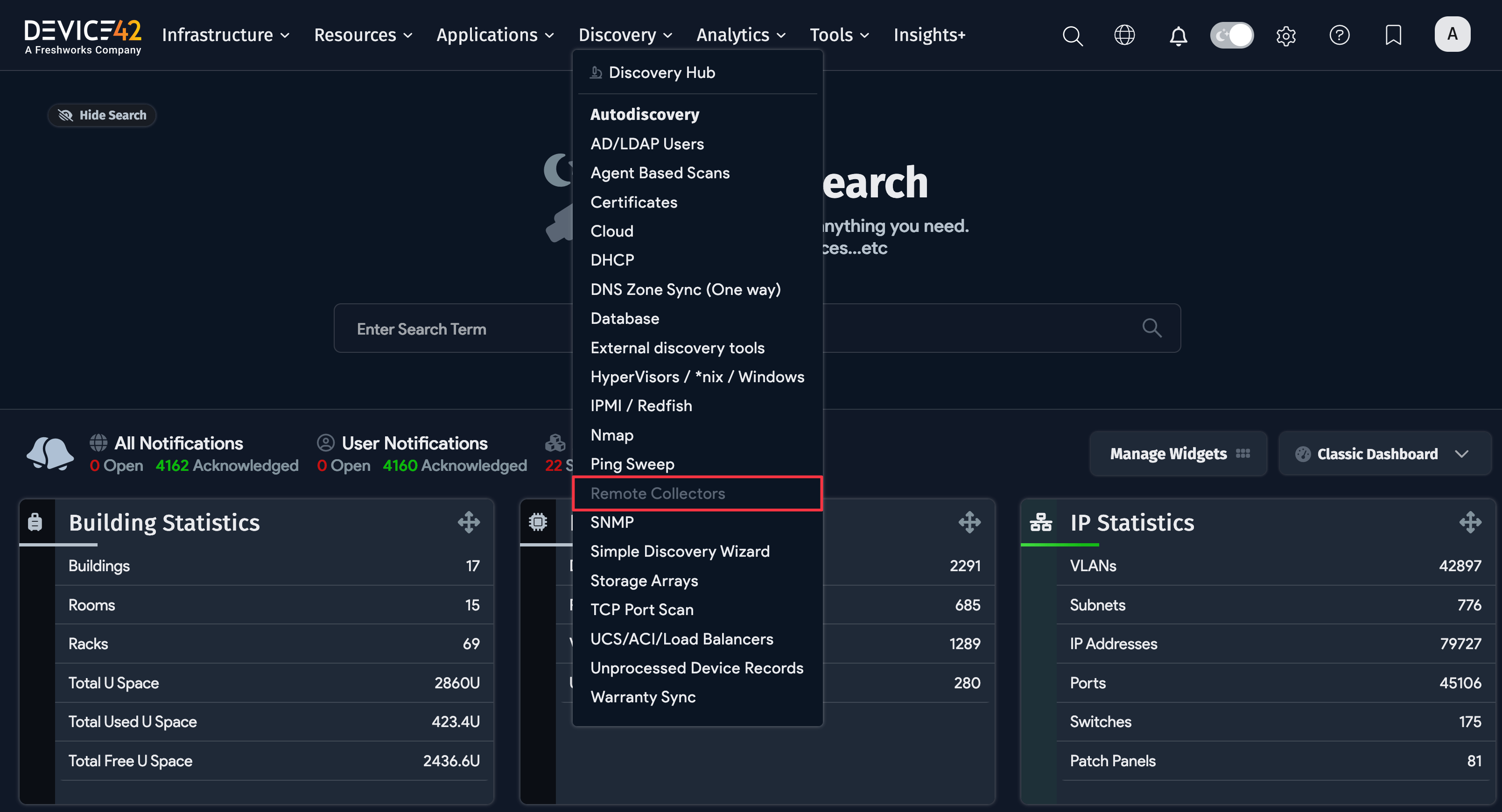Open the settings gear icon
Screen dimensions: 1502x812
[1286, 35]
